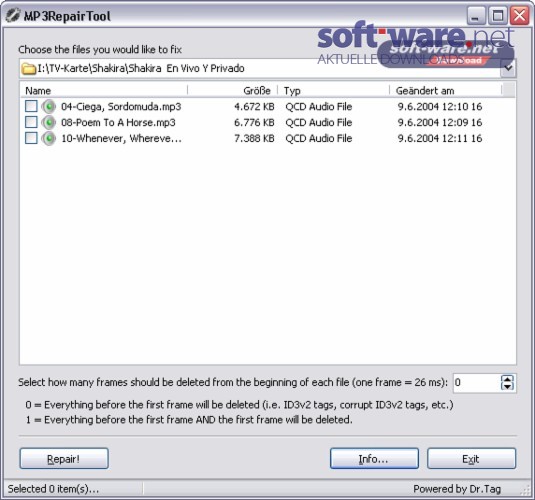Click the audio icon for the 10-Whenever file
Image resolution: width=535 pixels, height=500 pixels.
[48, 138]
